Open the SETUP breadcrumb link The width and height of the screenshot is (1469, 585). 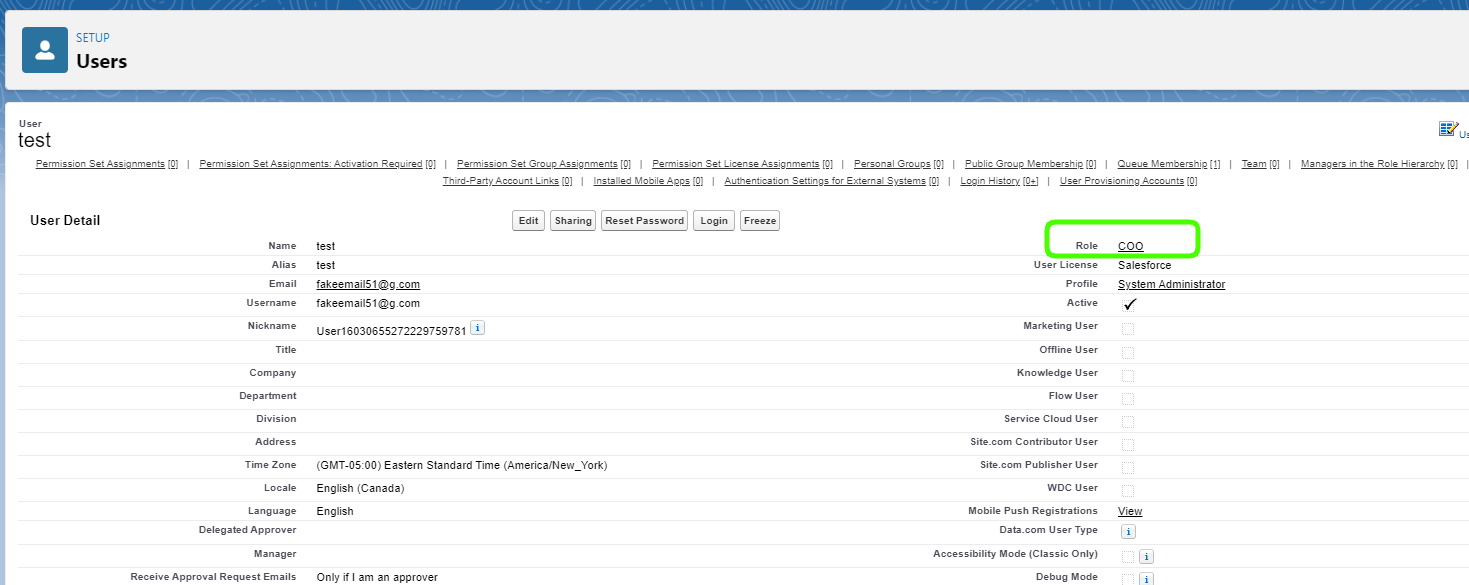(x=93, y=38)
